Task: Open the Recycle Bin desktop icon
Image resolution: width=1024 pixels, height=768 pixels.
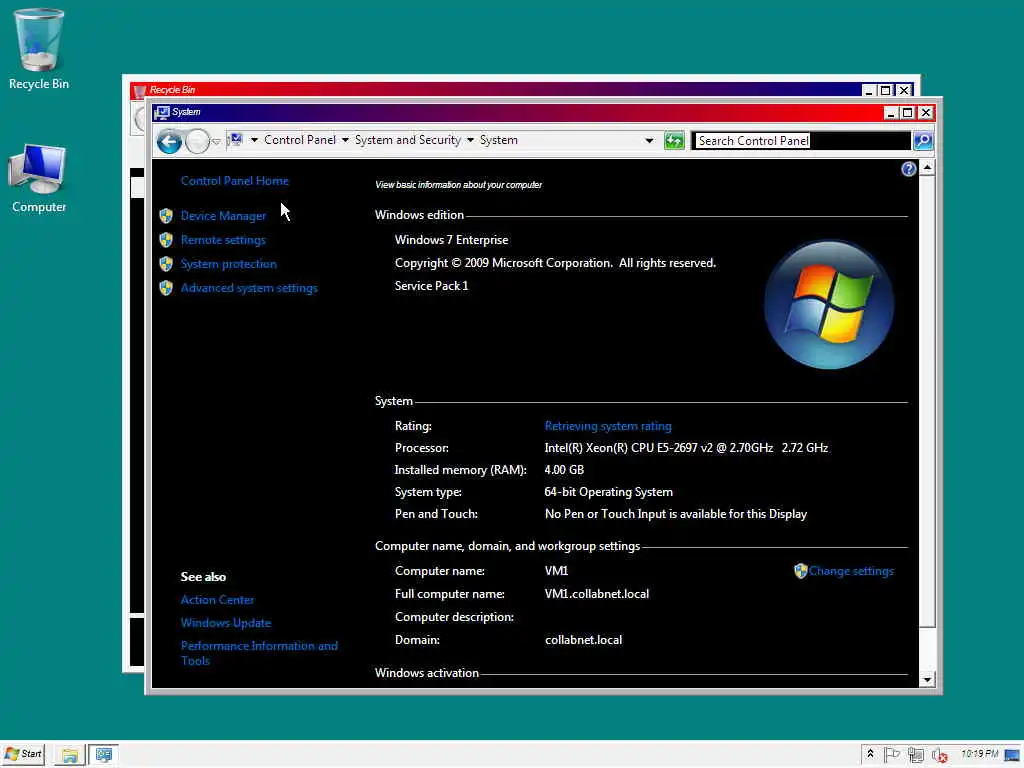Action: point(39,49)
